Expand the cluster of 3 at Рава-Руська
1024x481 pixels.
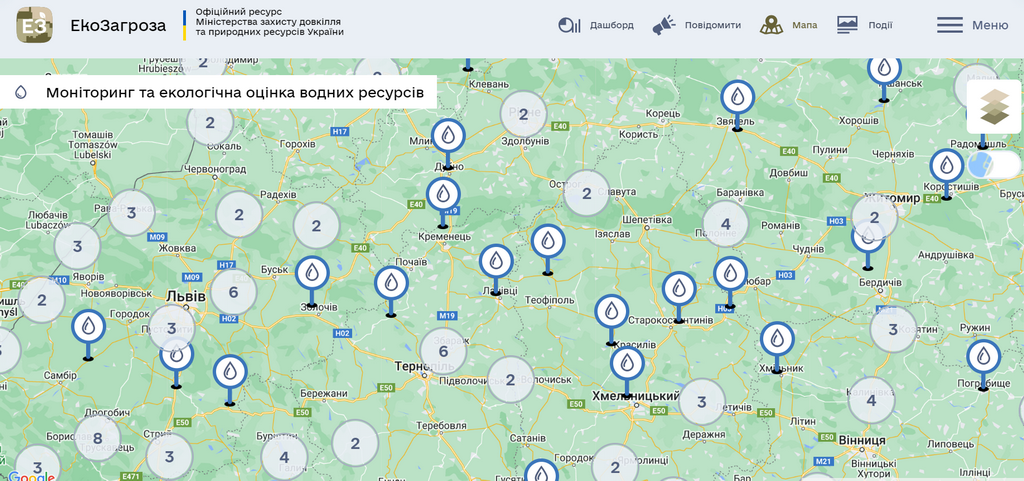click(131, 213)
